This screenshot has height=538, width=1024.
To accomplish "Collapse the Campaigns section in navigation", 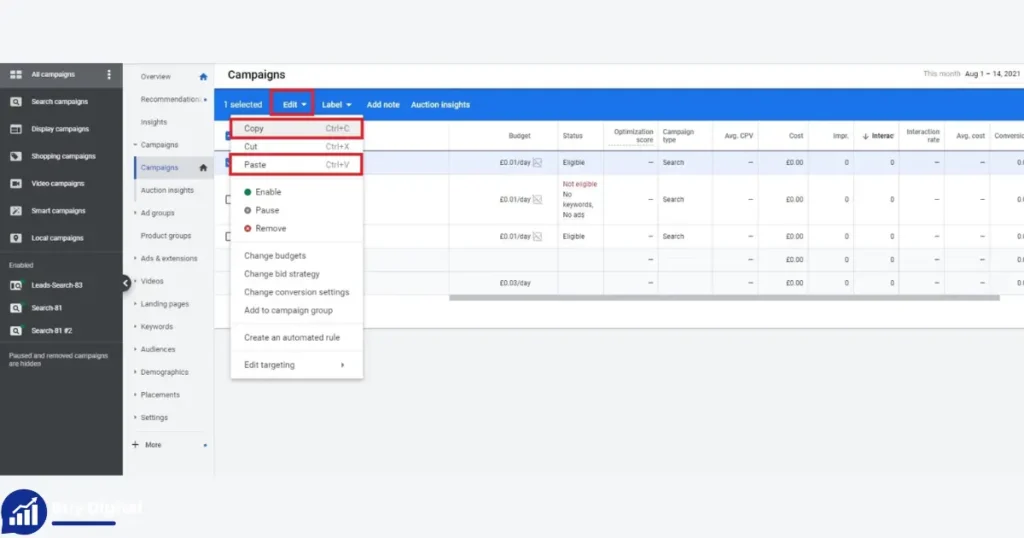I will click(x=135, y=145).
